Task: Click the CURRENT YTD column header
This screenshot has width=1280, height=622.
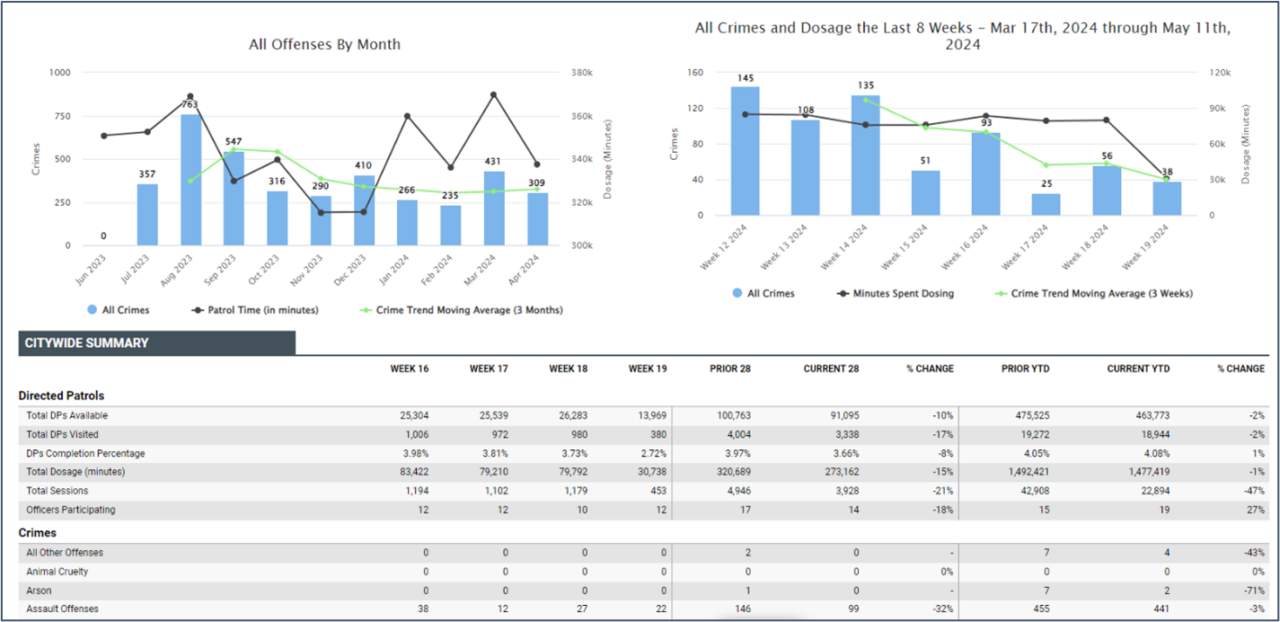Action: tap(1138, 369)
